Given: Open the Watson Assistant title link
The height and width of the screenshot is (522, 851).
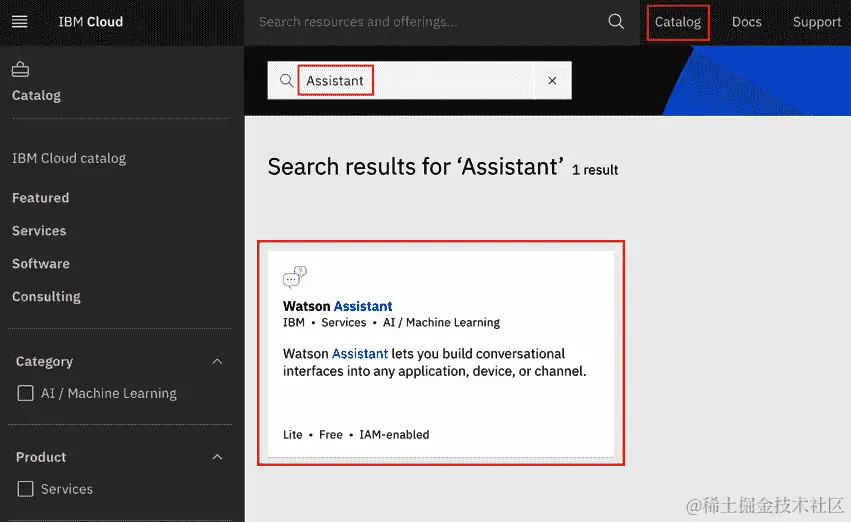Looking at the screenshot, I should 338,307.
